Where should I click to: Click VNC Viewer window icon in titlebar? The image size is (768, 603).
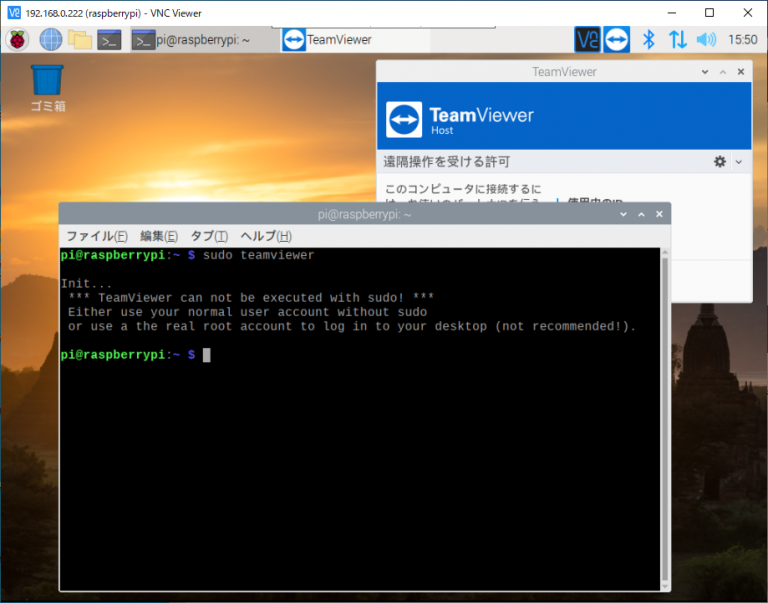point(14,13)
